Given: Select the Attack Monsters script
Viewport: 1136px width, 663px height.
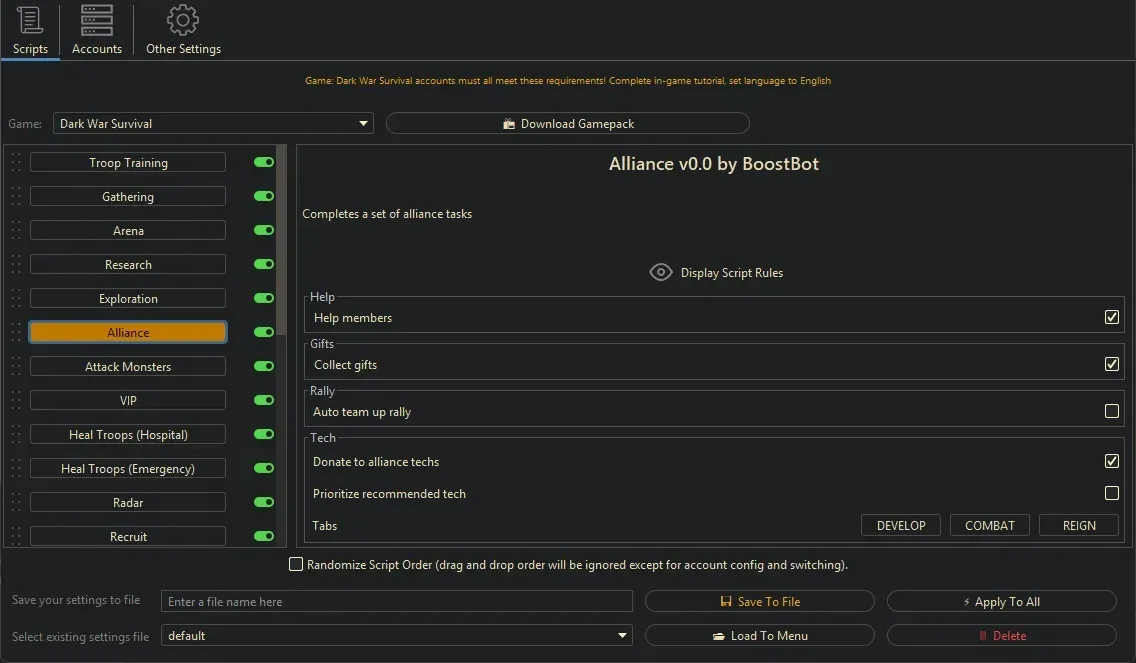Looking at the screenshot, I should pos(128,367).
